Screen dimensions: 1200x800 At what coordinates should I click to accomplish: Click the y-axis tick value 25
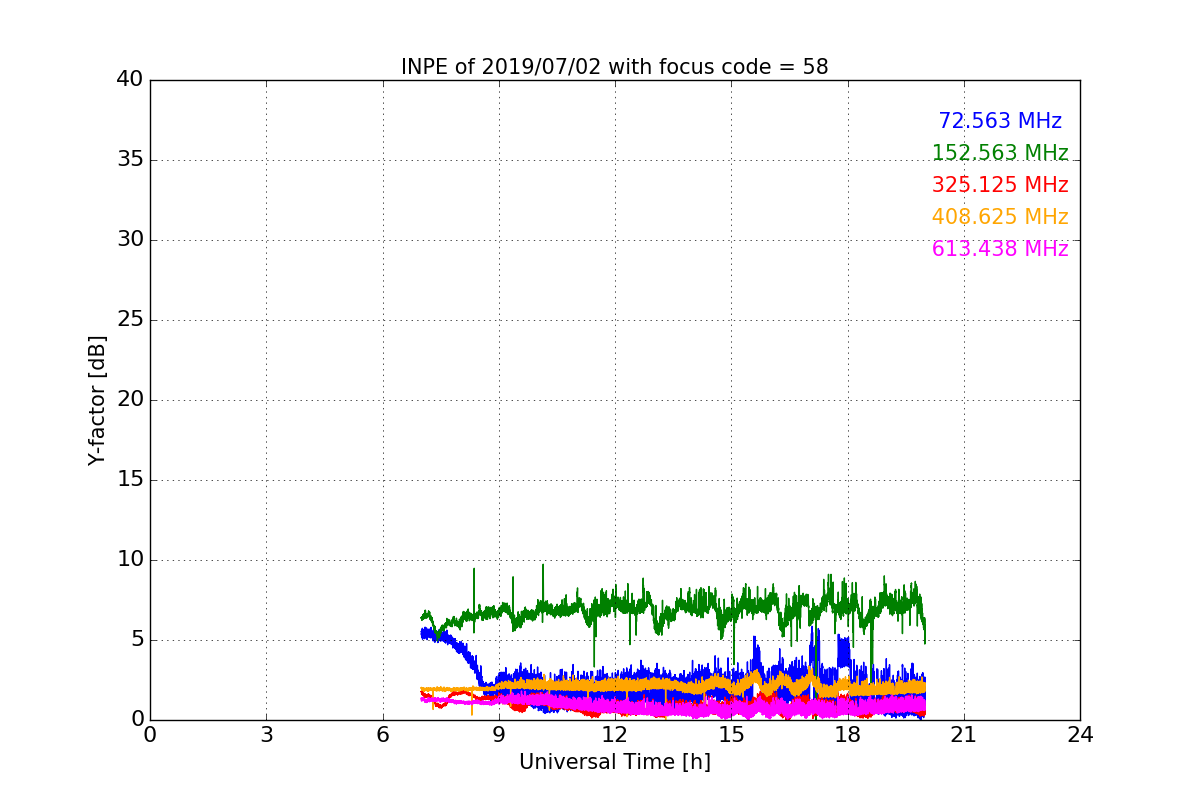(130, 320)
